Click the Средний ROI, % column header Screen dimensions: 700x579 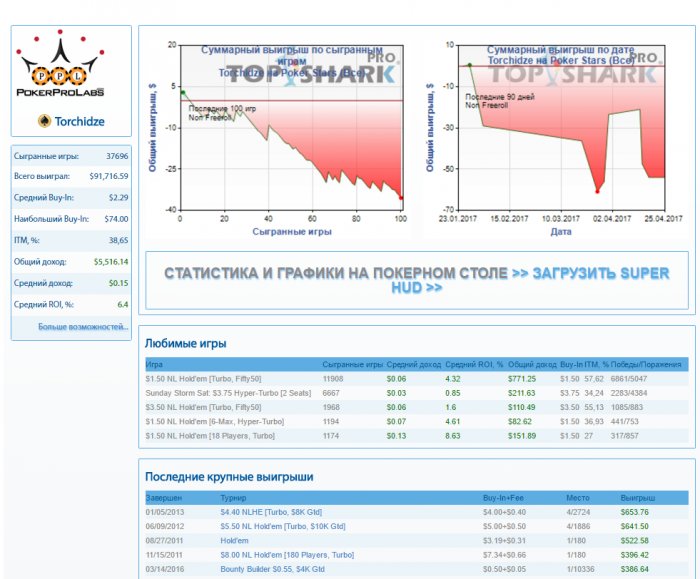[474, 364]
